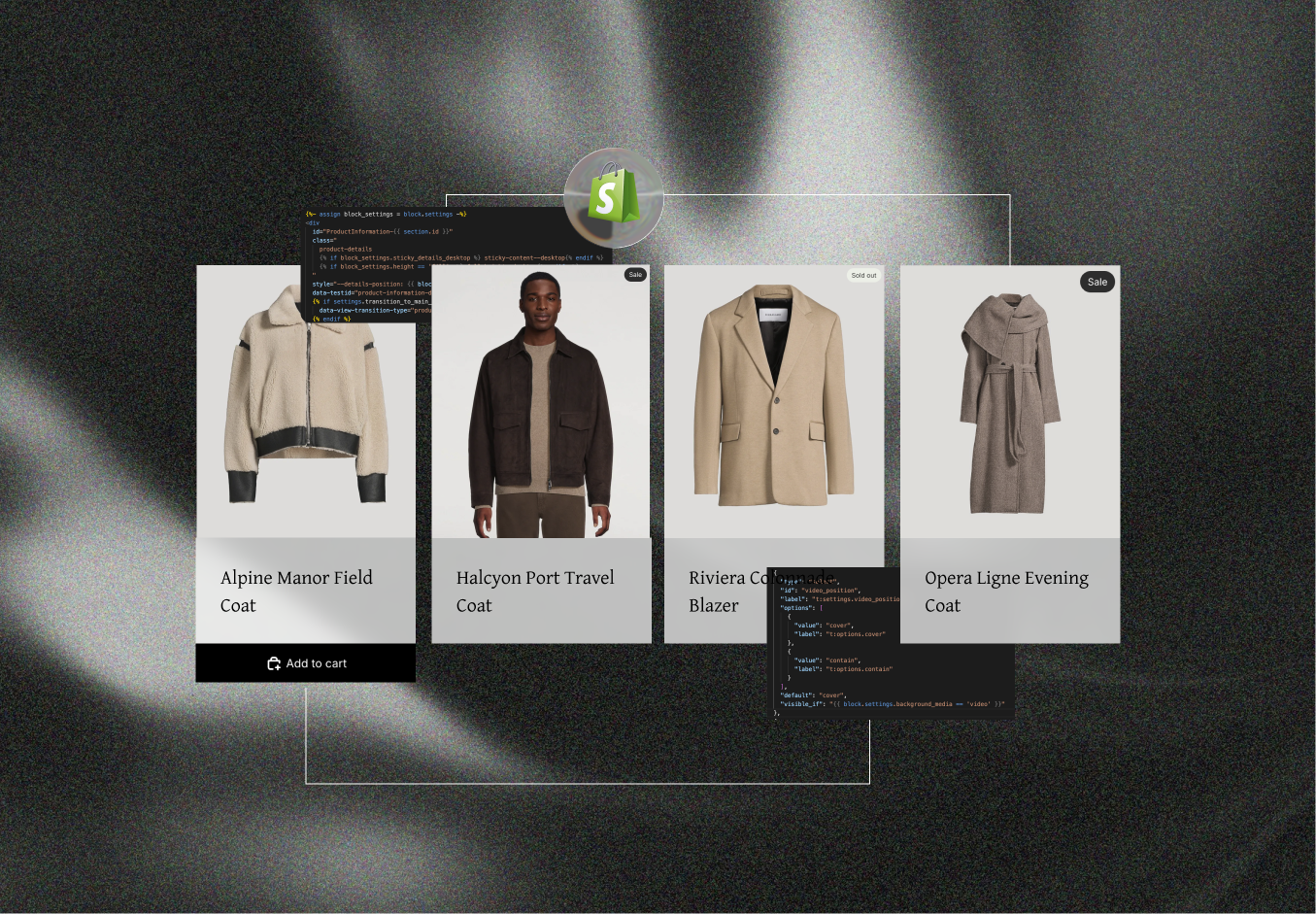Viewport: 1316px width, 914px height.
Task: Click the "product-details" code line
Action: pyautogui.click(x=346, y=249)
